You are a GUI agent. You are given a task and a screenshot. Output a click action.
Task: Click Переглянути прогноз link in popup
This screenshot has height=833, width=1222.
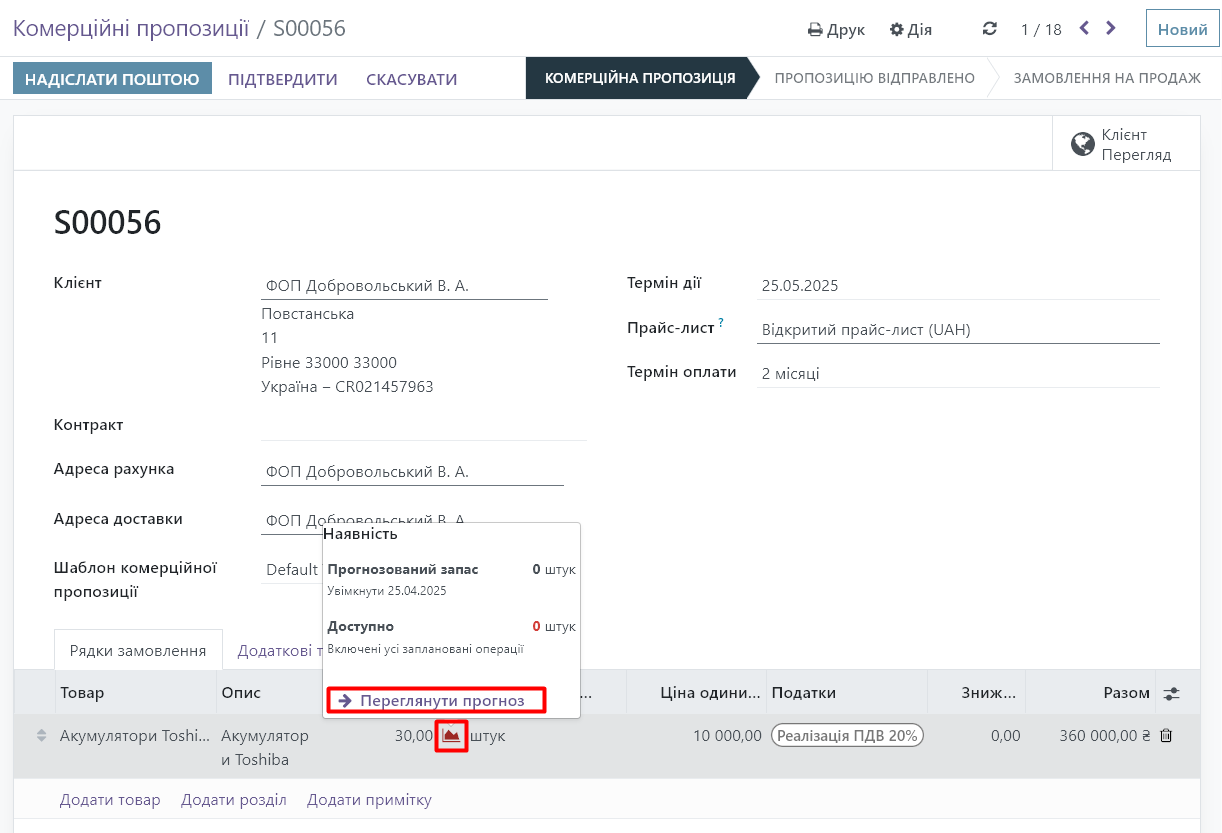click(x=436, y=700)
